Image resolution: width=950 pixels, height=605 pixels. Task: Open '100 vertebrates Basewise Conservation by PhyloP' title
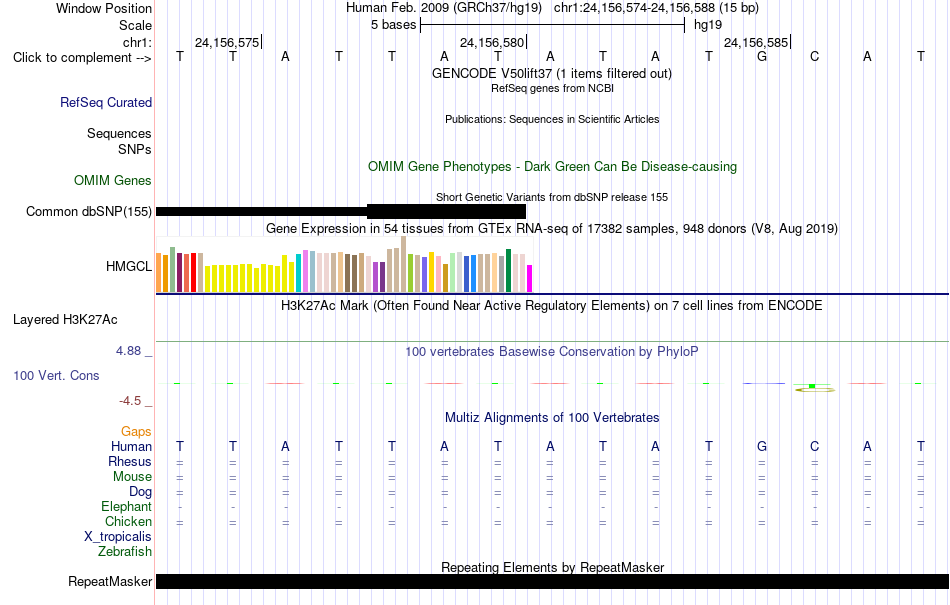(552, 352)
